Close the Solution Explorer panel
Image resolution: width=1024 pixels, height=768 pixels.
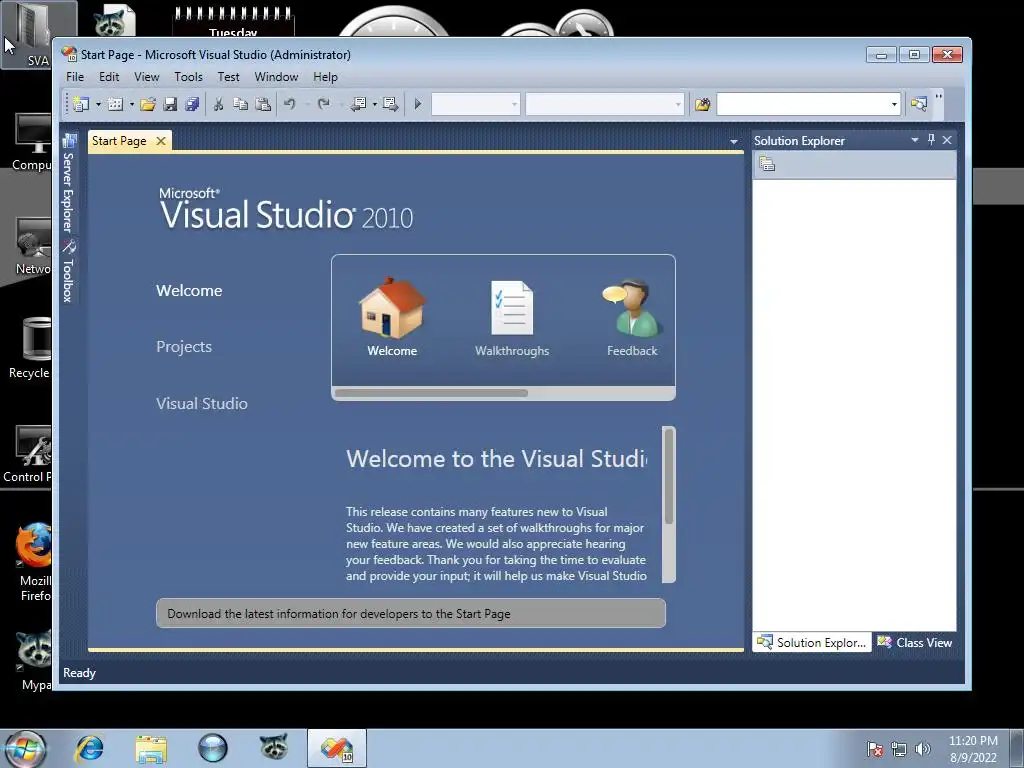point(947,140)
